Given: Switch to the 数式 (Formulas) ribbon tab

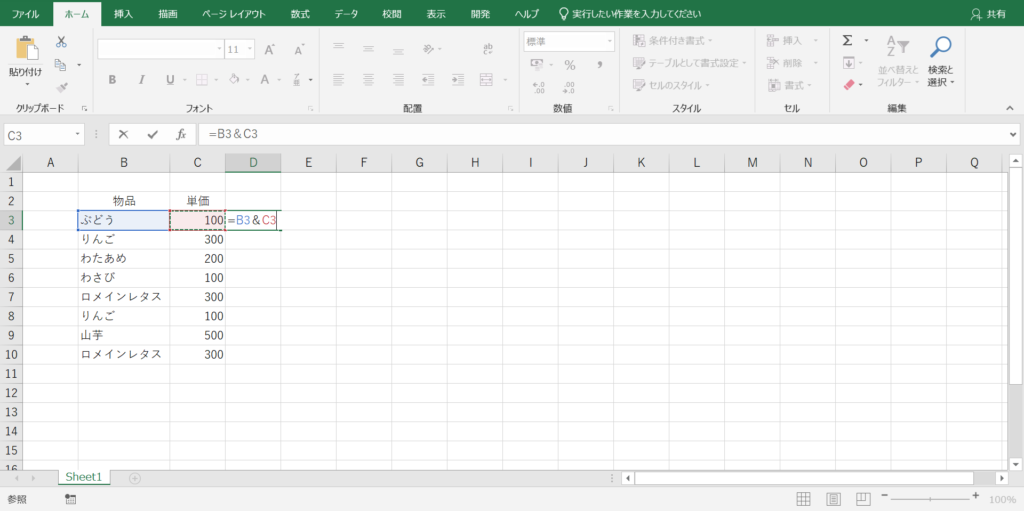Looking at the screenshot, I should tap(299, 14).
